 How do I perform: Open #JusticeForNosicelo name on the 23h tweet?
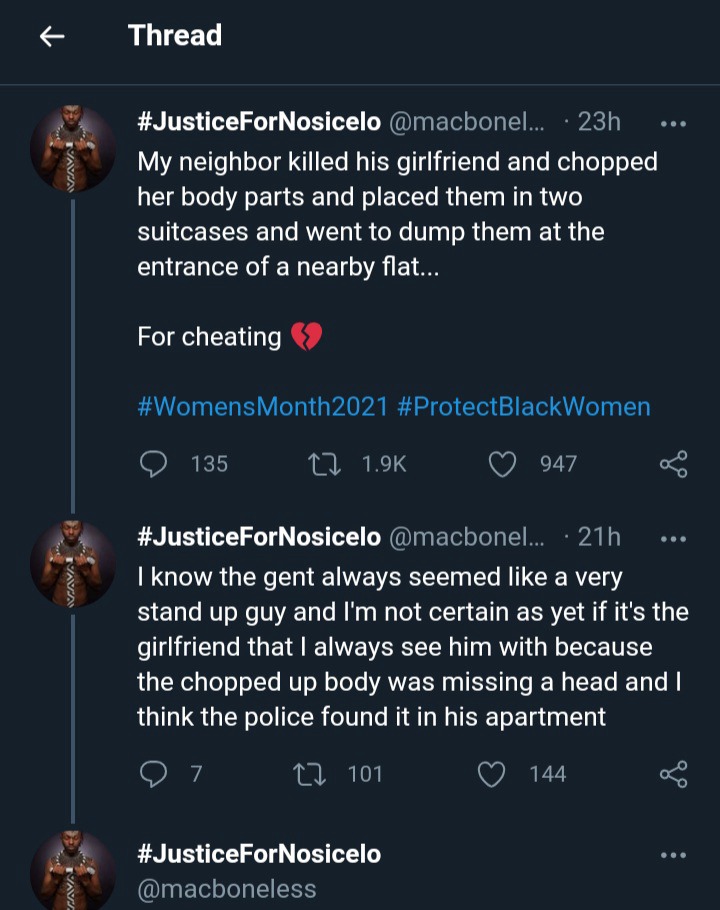point(259,122)
